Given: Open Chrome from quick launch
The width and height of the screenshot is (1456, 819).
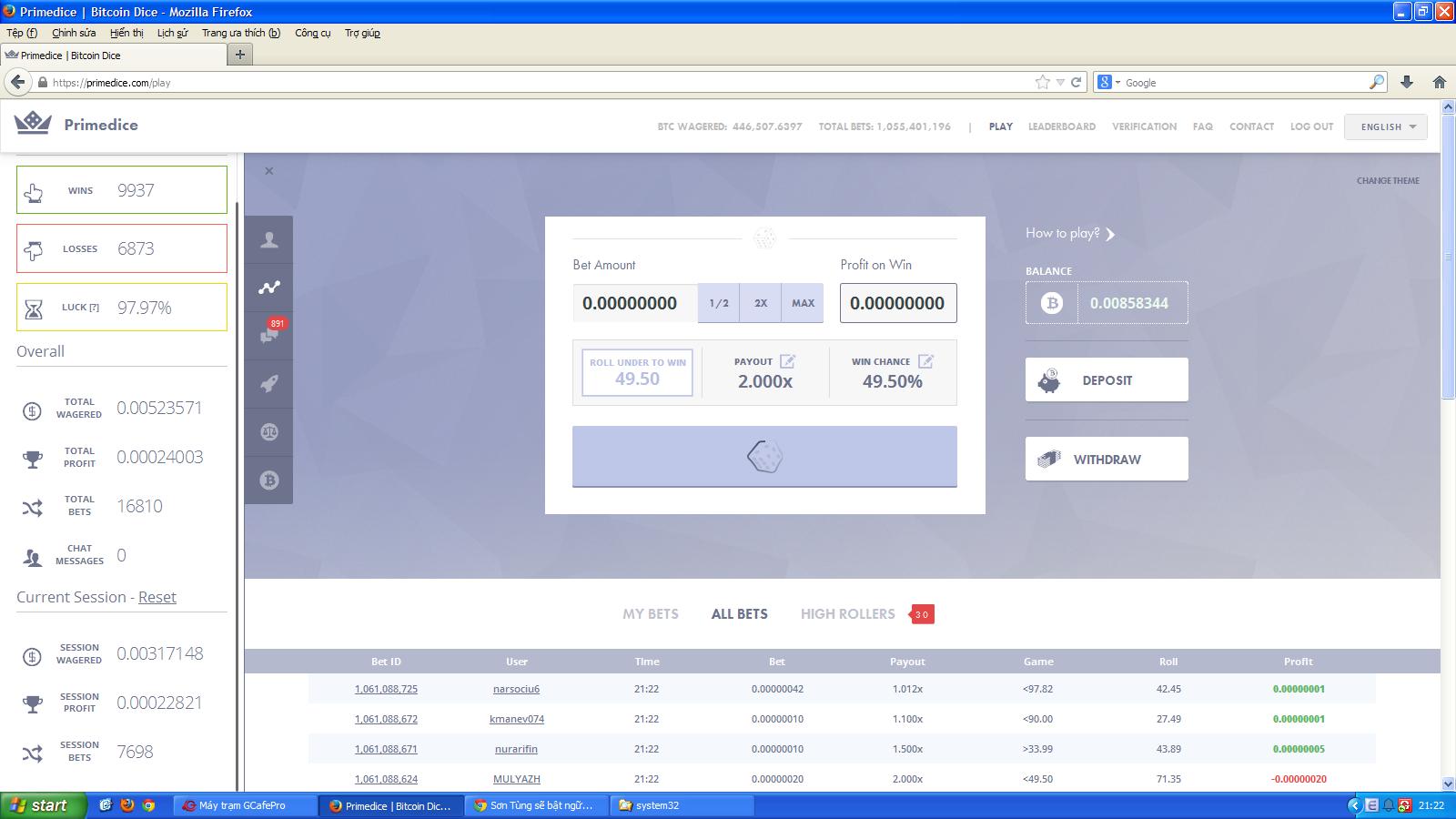Looking at the screenshot, I should [x=148, y=805].
